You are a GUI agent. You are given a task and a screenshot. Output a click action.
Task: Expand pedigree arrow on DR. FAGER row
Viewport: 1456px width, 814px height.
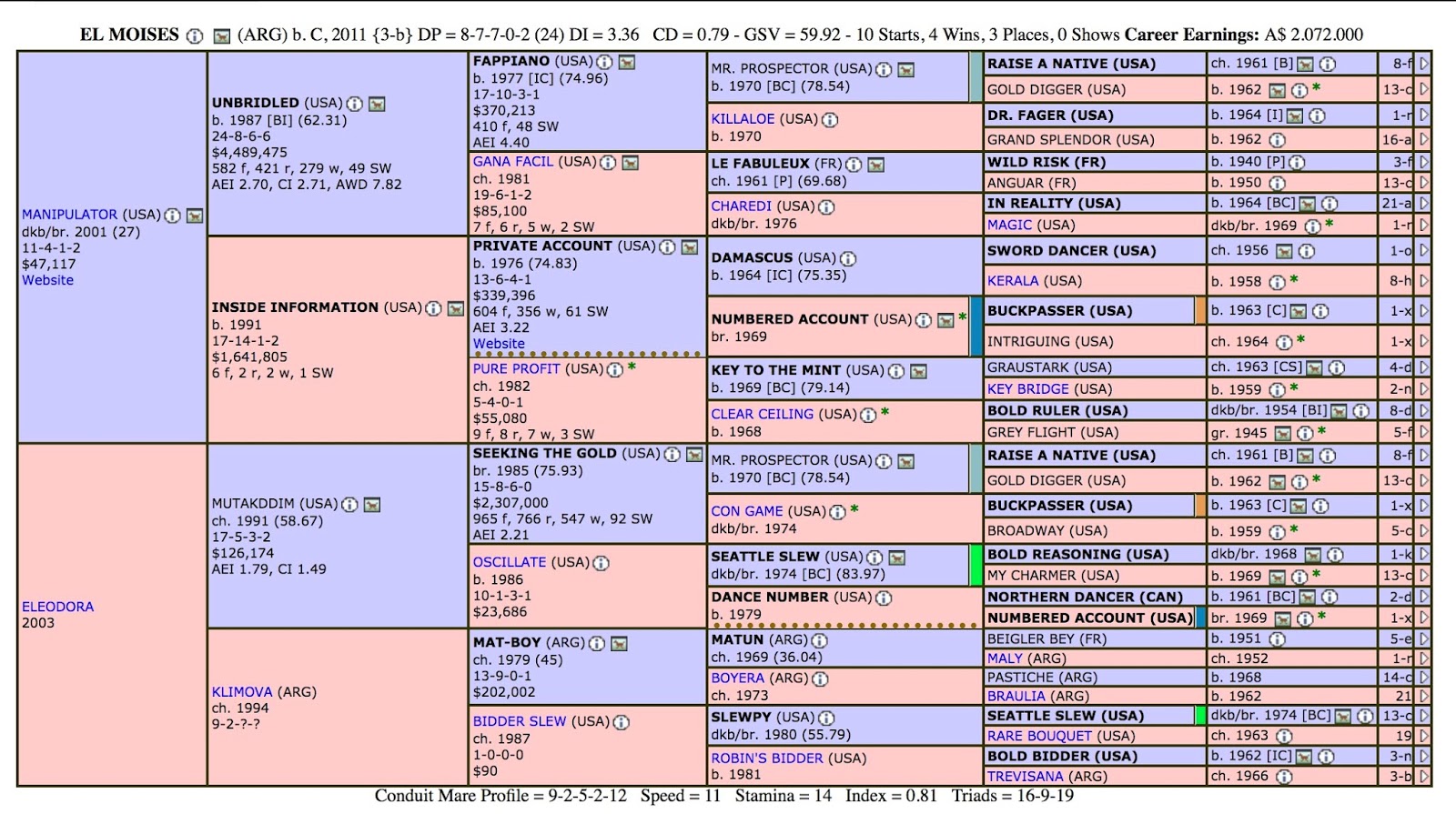click(x=1424, y=116)
